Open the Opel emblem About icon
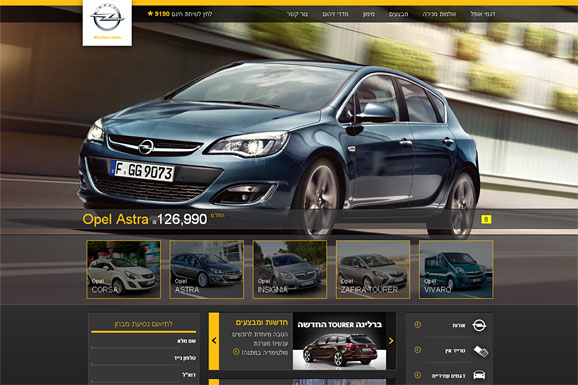The height and width of the screenshot is (385, 578). pos(479,325)
